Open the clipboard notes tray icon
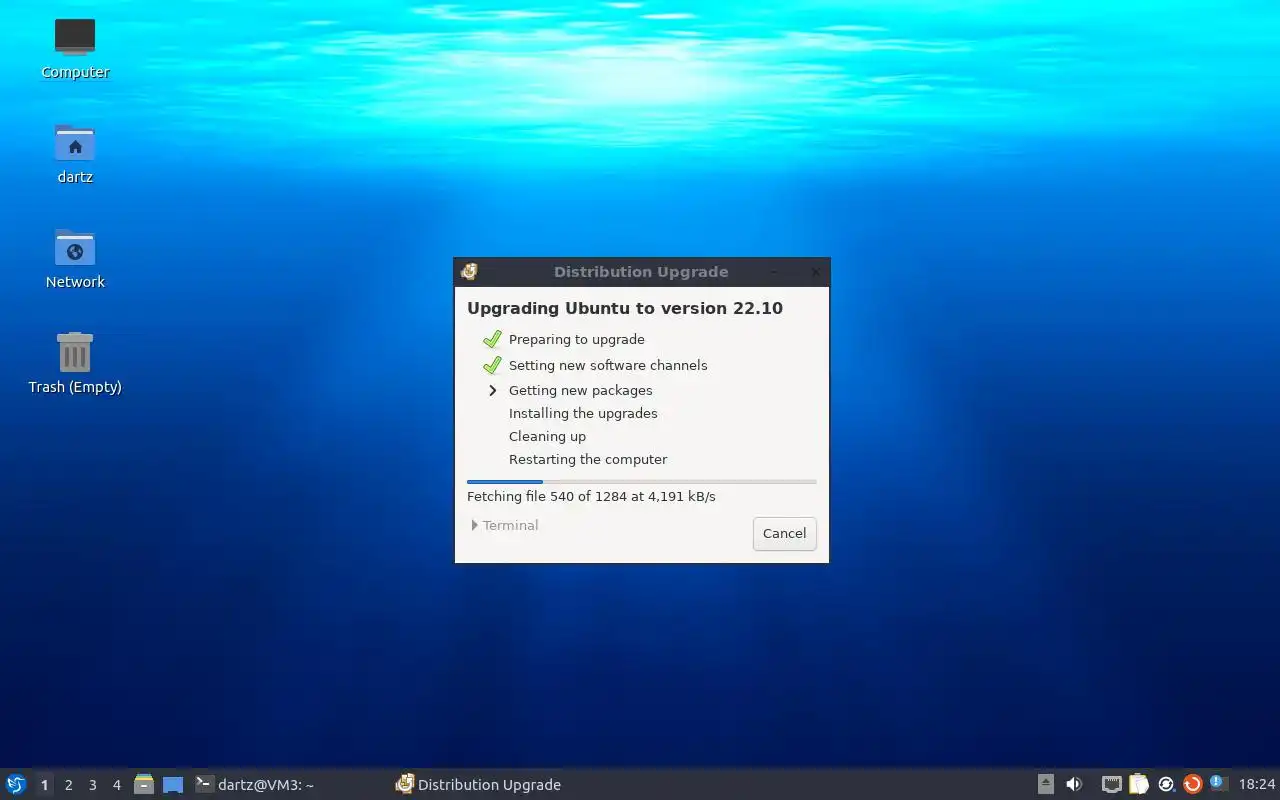The image size is (1280, 800). [x=1139, y=784]
